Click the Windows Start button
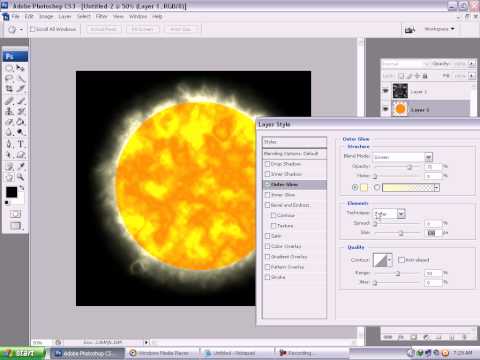480x360 pixels. (22, 353)
